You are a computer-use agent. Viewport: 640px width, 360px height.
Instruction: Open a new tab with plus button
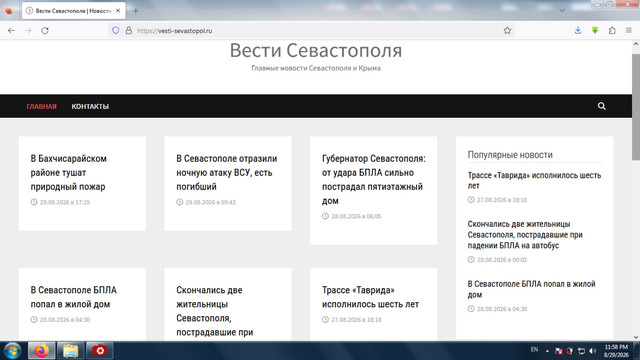coord(136,11)
